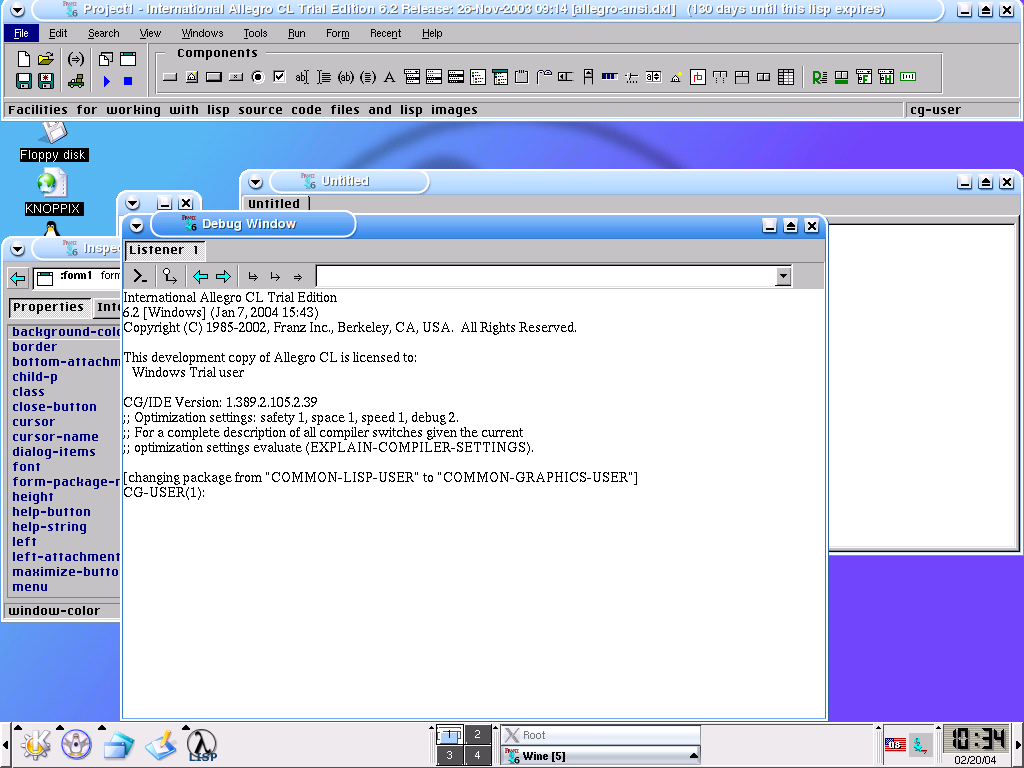Click the green 'R' rich-text component icon
The image size is (1024, 768).
[819, 77]
